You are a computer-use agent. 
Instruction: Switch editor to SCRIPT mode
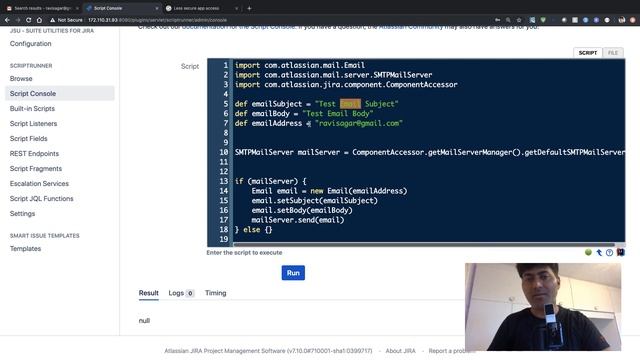click(x=588, y=53)
